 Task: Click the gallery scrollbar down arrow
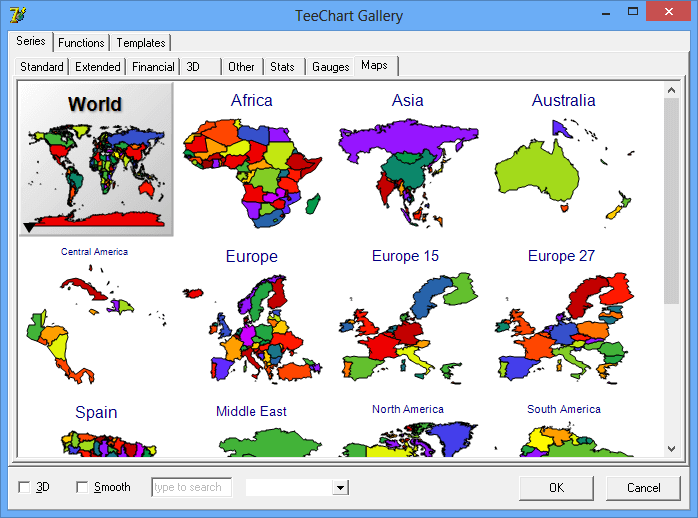click(x=671, y=449)
